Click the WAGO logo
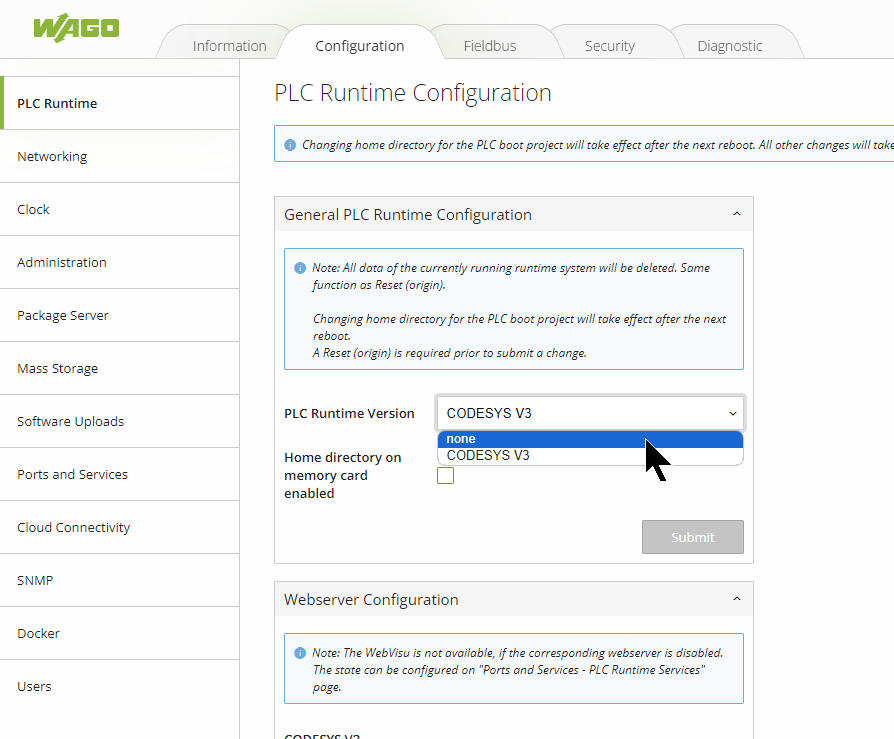The height and width of the screenshot is (739, 894). [76, 28]
